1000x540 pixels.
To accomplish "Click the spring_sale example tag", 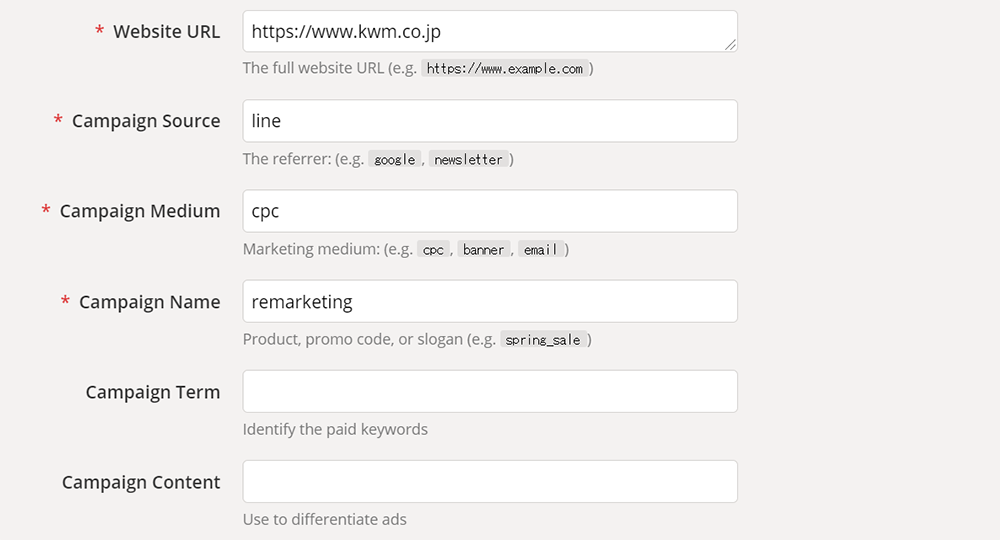I will point(543,340).
